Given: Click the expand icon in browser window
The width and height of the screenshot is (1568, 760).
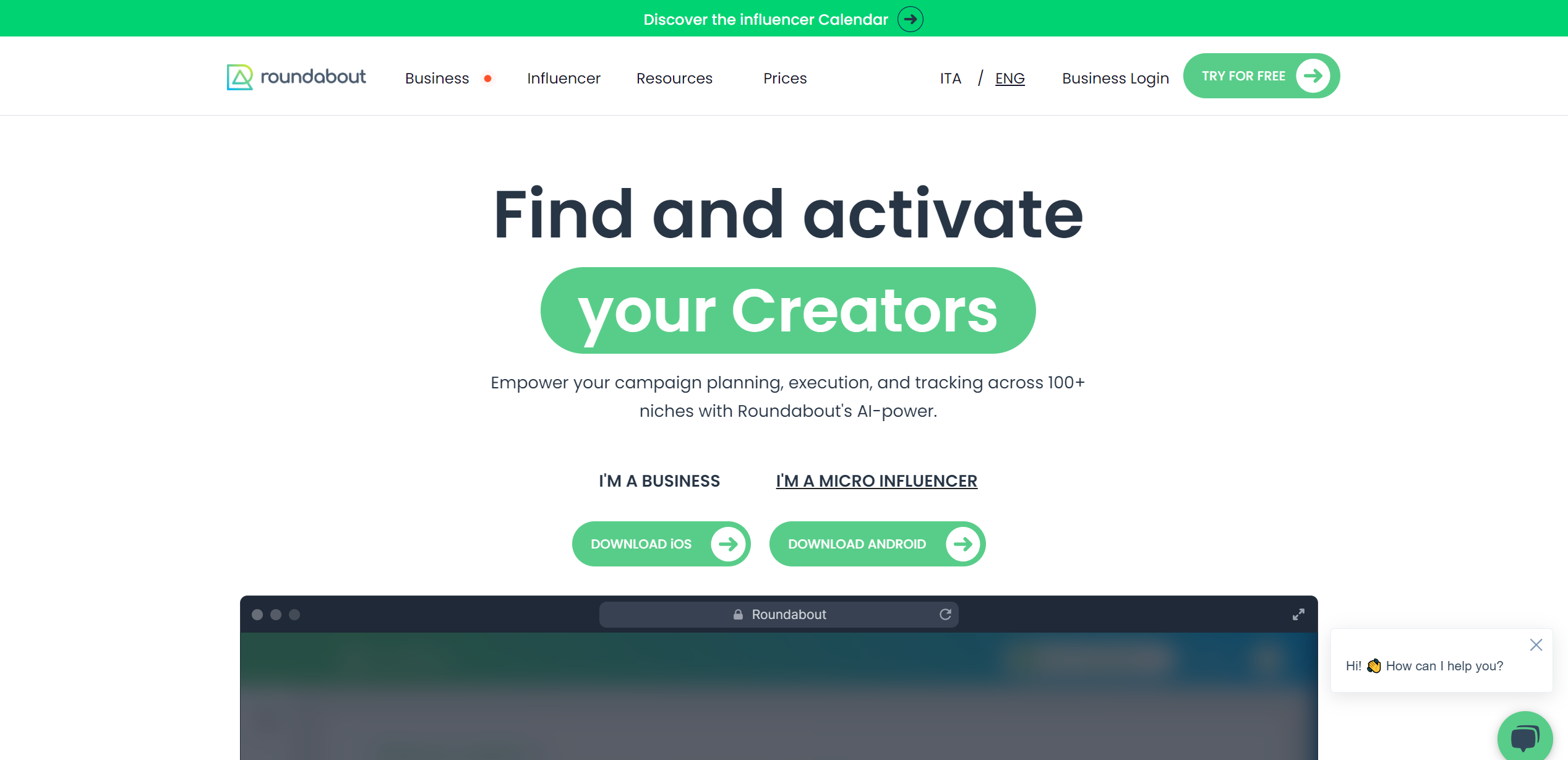Looking at the screenshot, I should coord(1300,614).
